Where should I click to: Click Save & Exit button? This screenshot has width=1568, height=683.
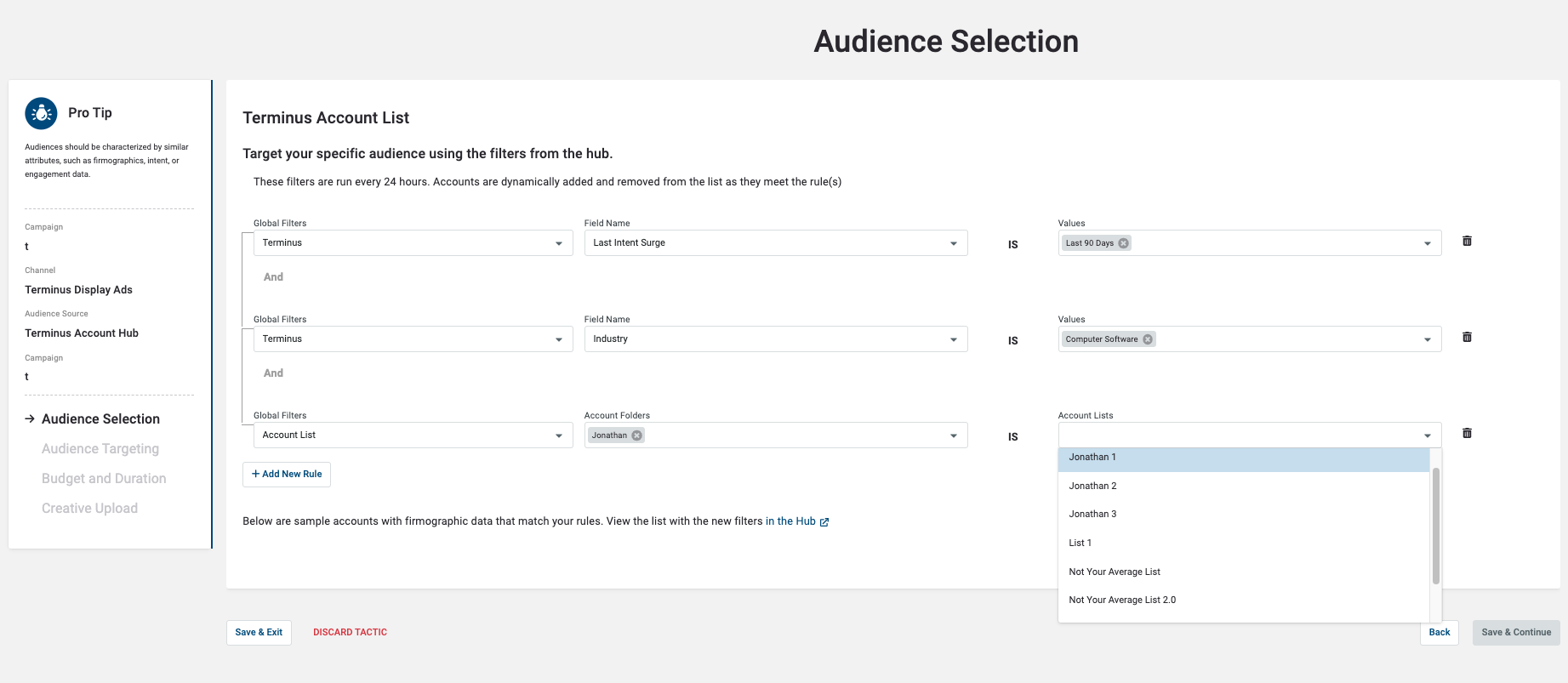259,633
